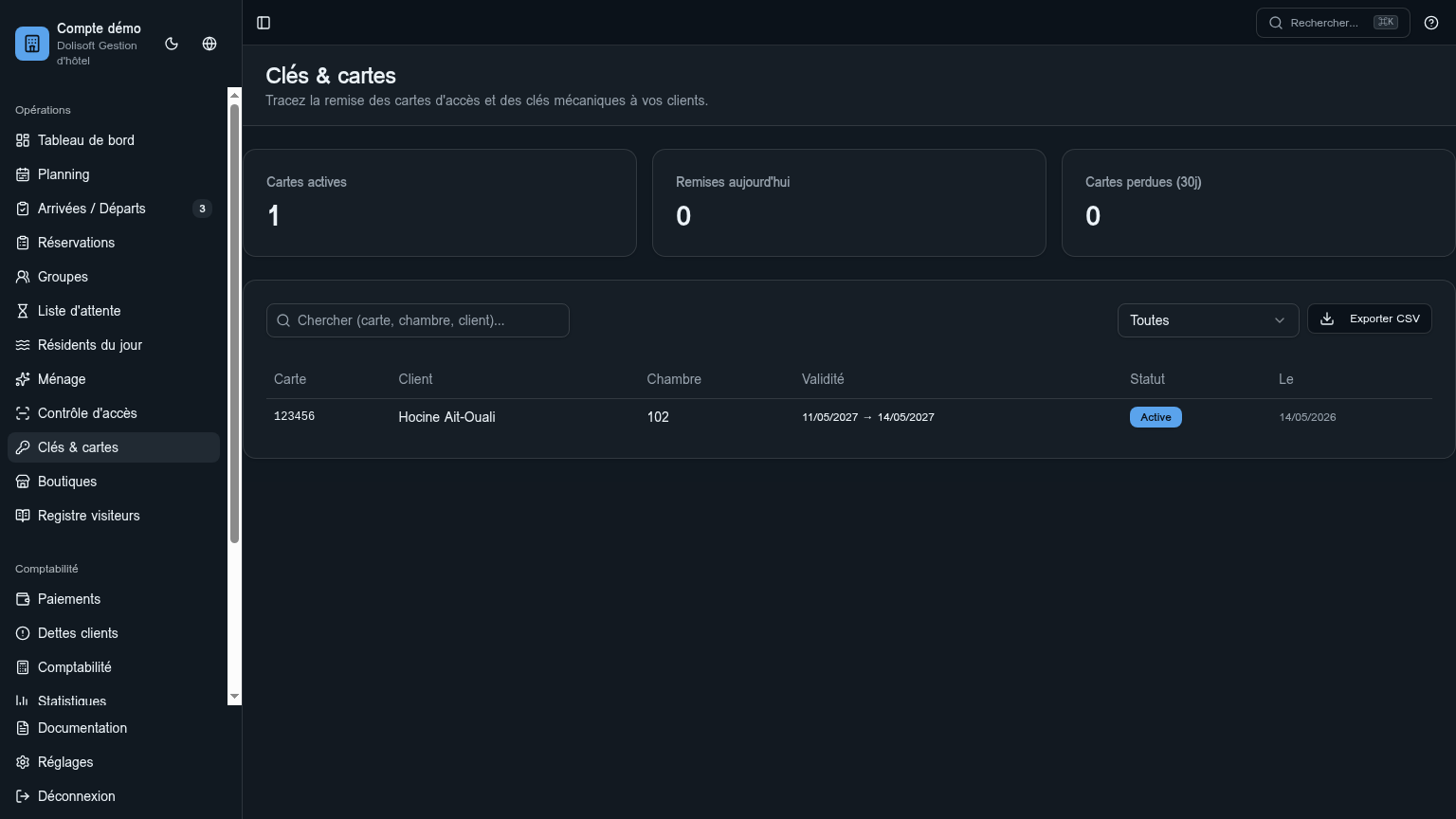
Task: Click the Groupes people icon
Action: tap(23, 277)
